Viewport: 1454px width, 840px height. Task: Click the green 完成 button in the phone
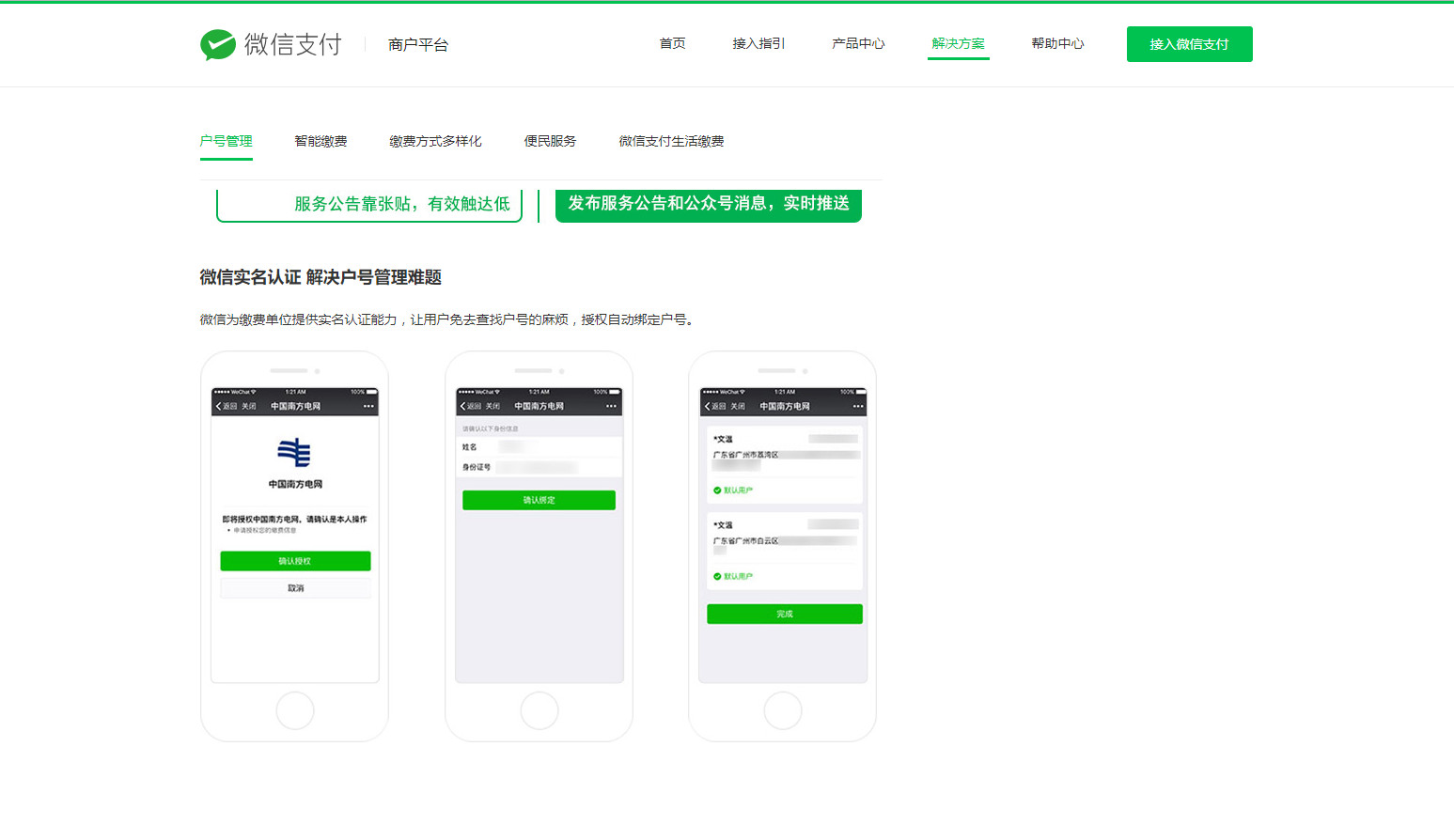point(785,614)
